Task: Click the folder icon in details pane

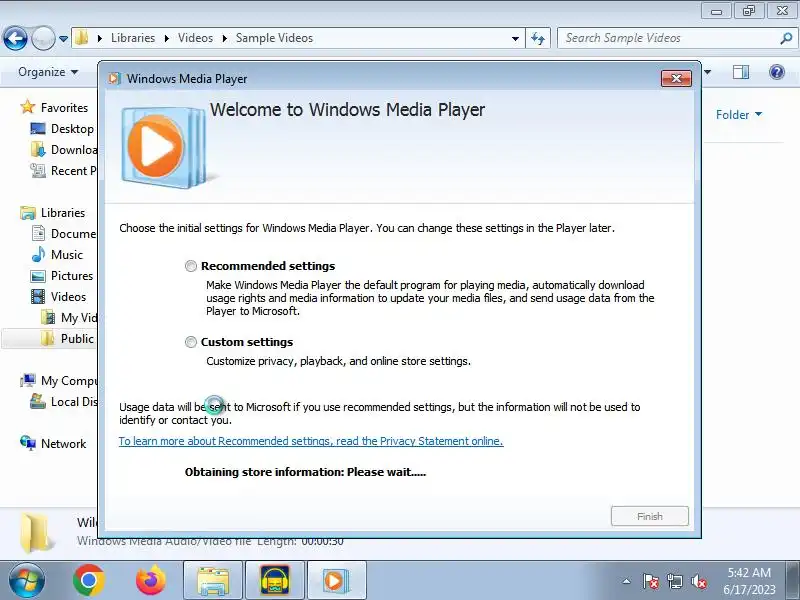Action: (x=37, y=532)
